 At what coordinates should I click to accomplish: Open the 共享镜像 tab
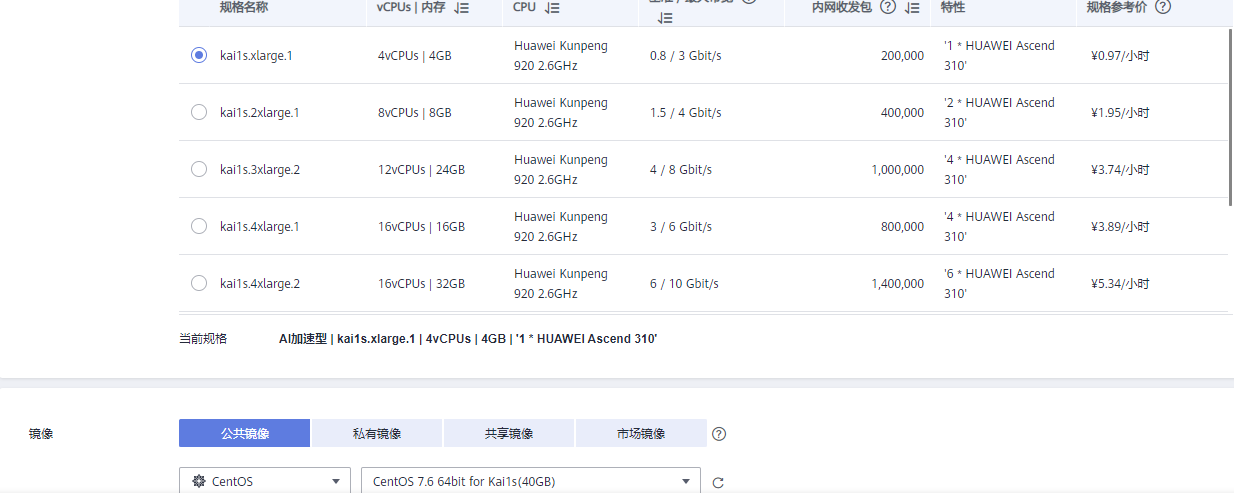509,434
